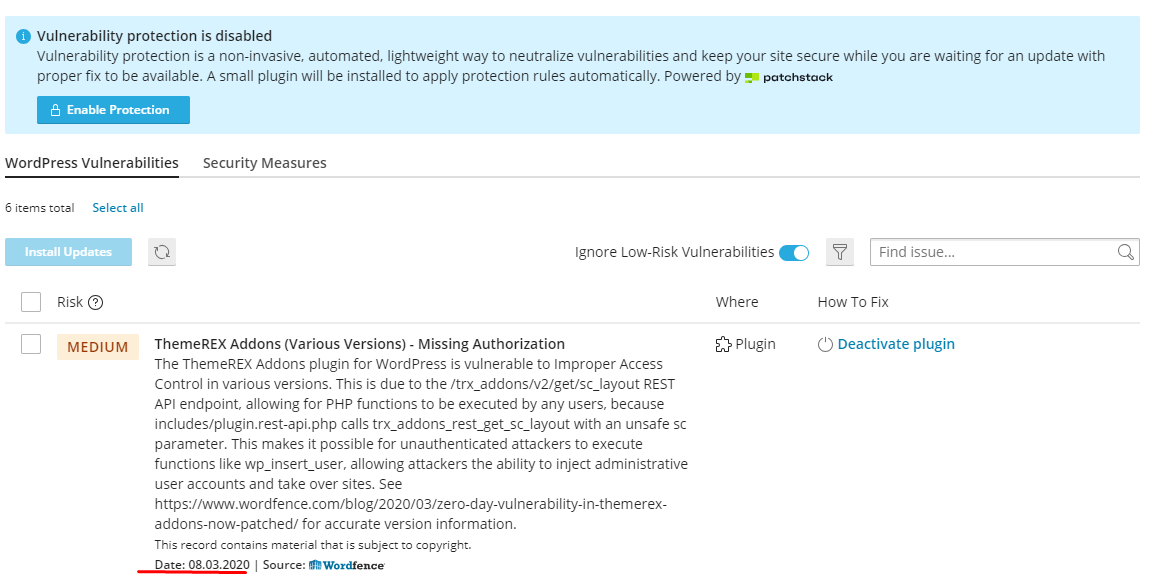Click the Wordfence source logo
The image size is (1163, 578).
click(x=346, y=565)
